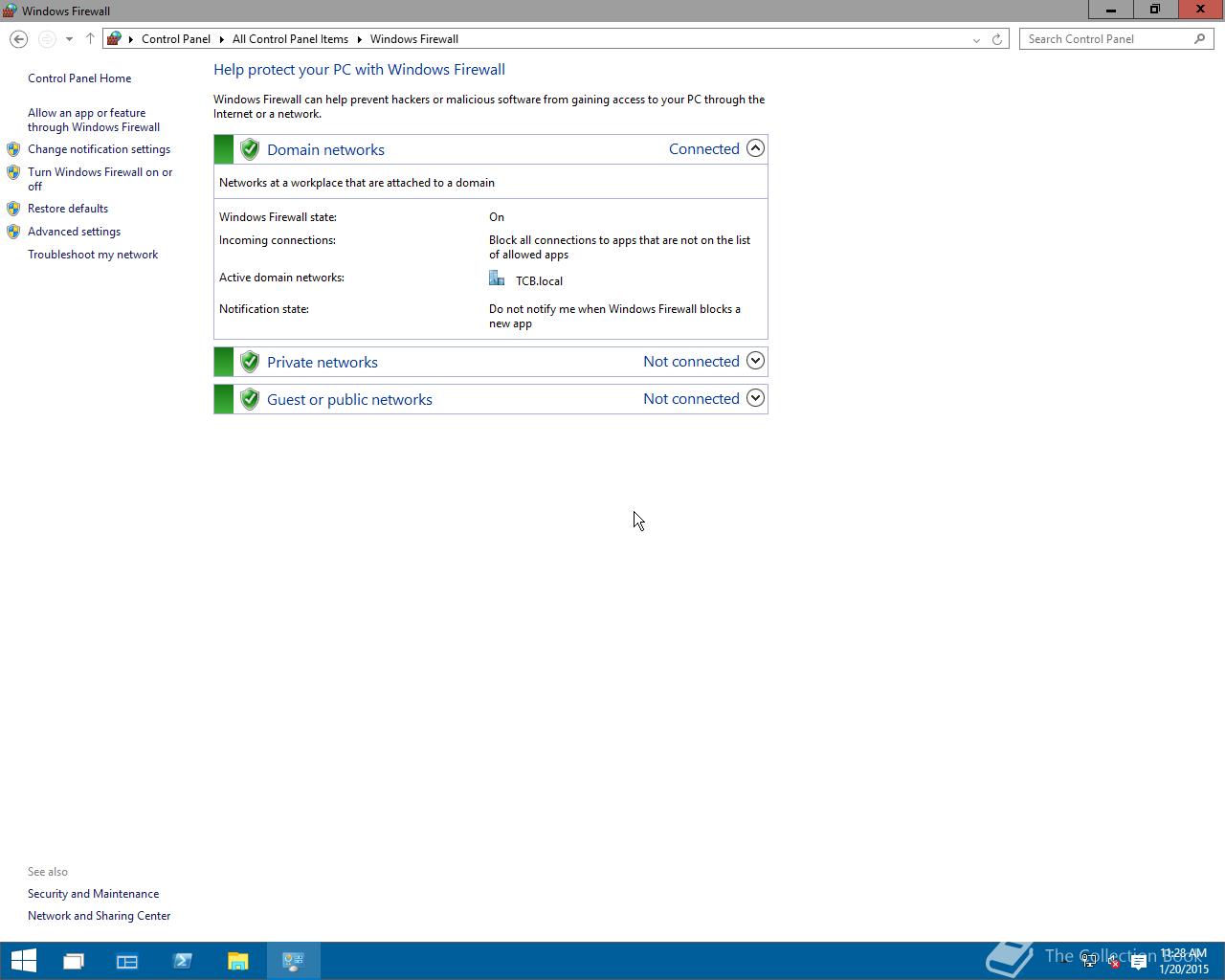Refresh the Windows Firewall page
Screen dimensions: 1225x980
click(997, 39)
